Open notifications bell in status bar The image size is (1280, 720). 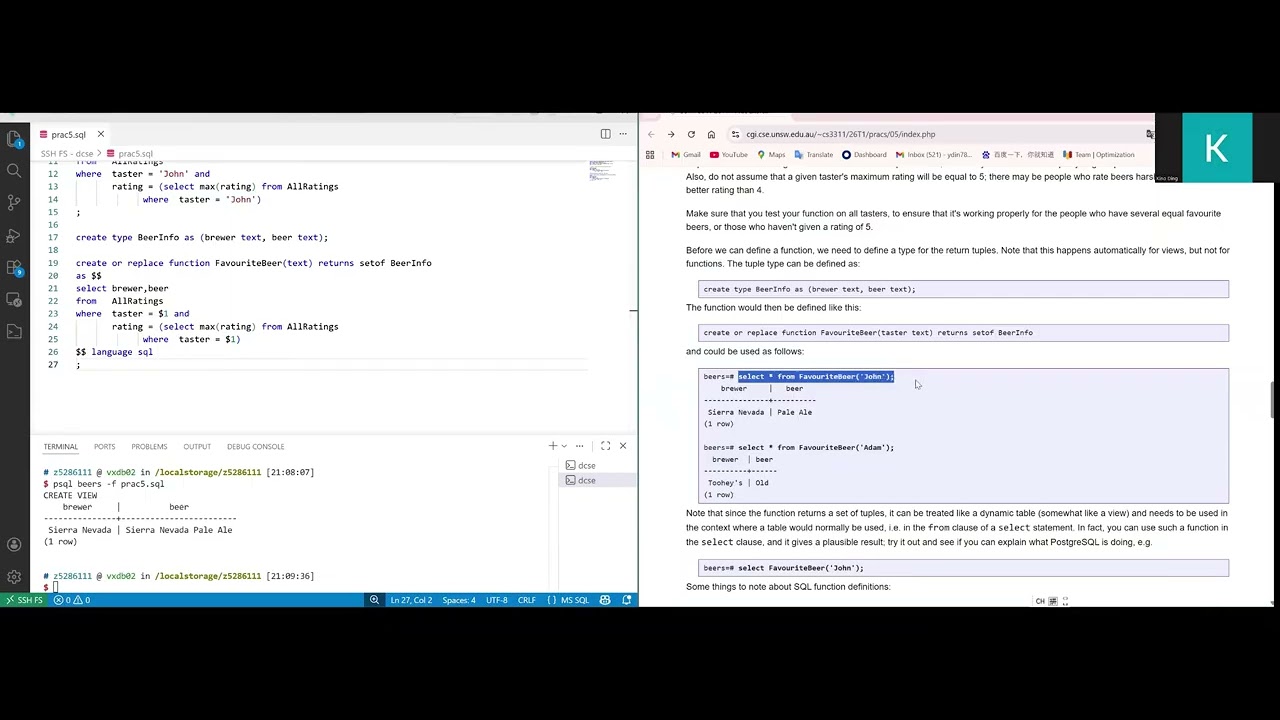pos(627,600)
